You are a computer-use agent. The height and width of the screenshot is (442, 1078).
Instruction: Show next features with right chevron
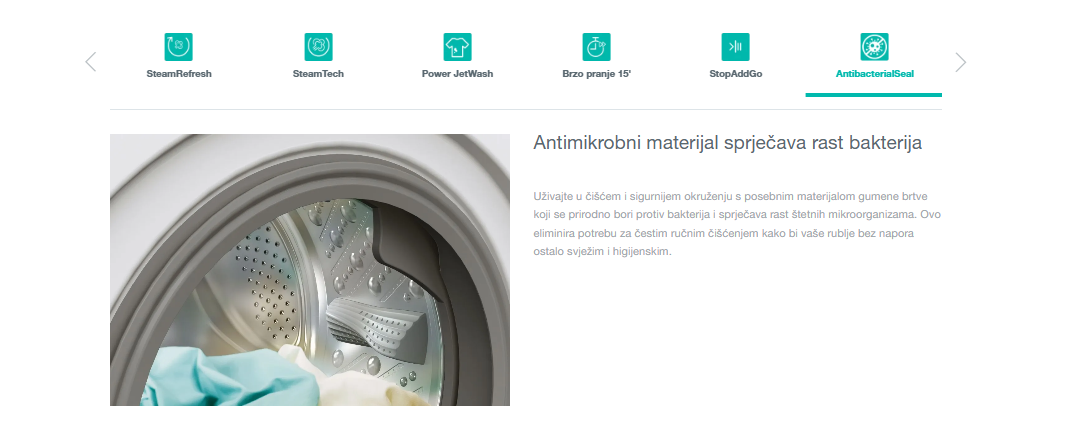click(x=960, y=63)
